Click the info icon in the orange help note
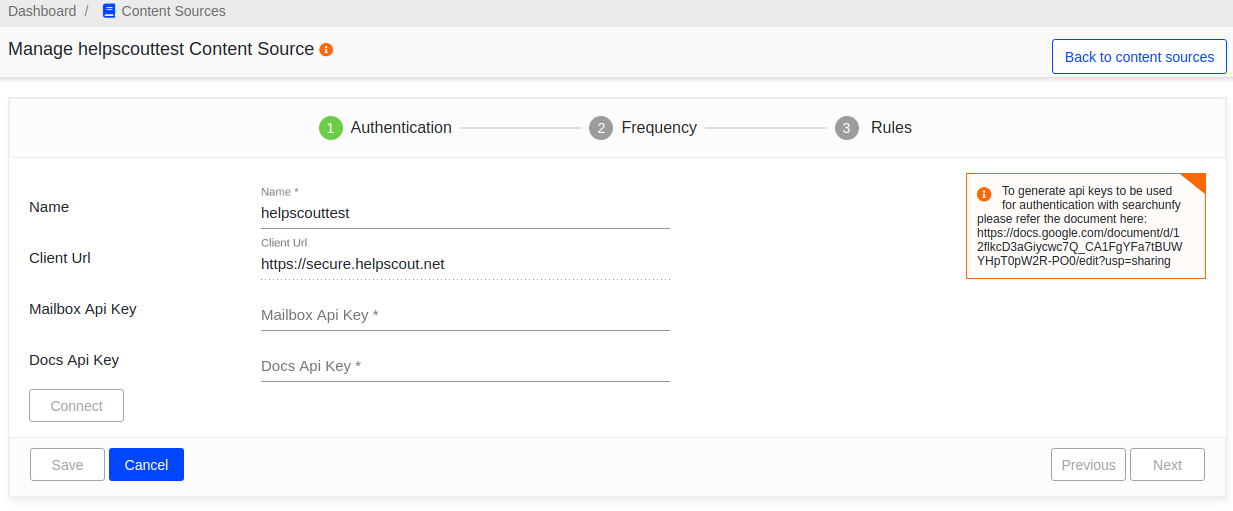Image resolution: width=1233 pixels, height=511 pixels. 984,194
